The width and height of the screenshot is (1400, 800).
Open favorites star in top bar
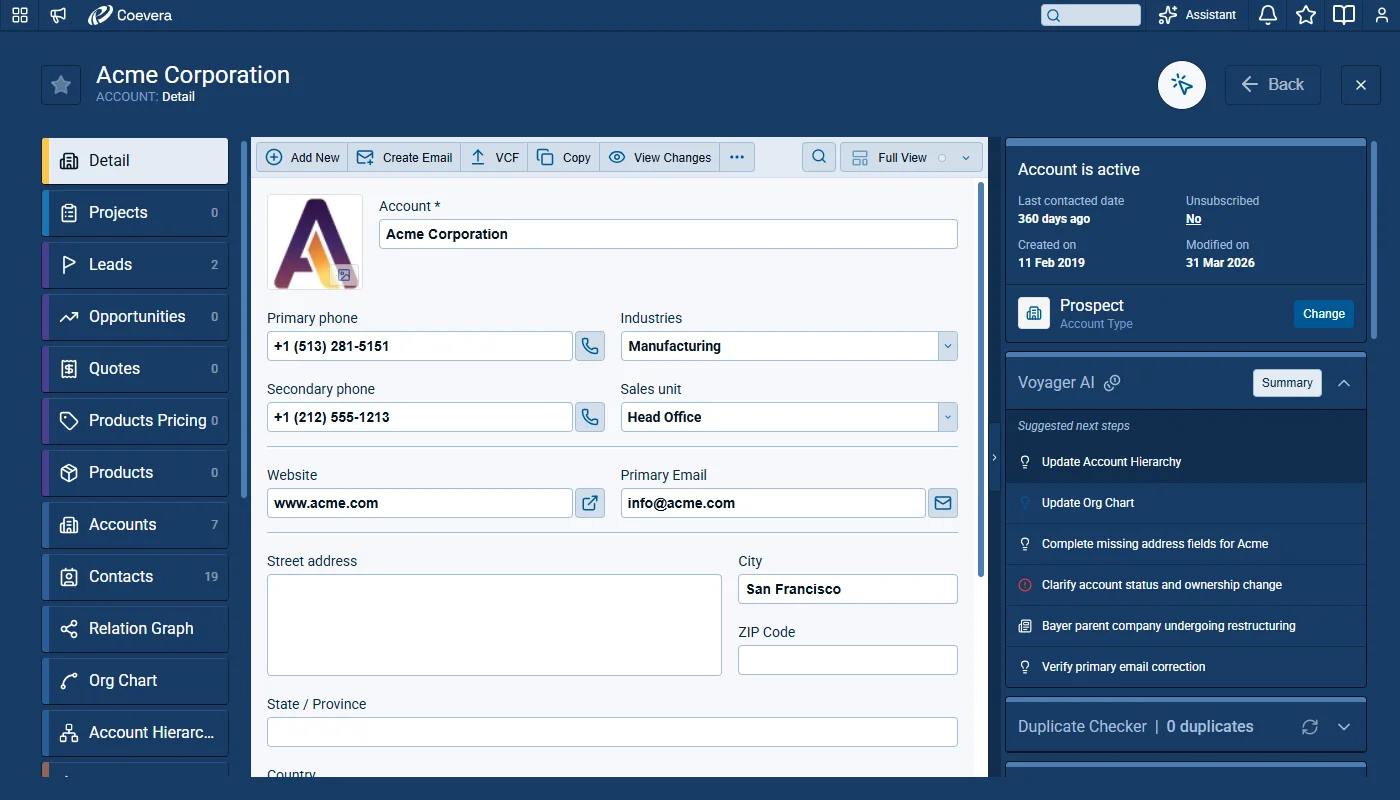point(1306,15)
